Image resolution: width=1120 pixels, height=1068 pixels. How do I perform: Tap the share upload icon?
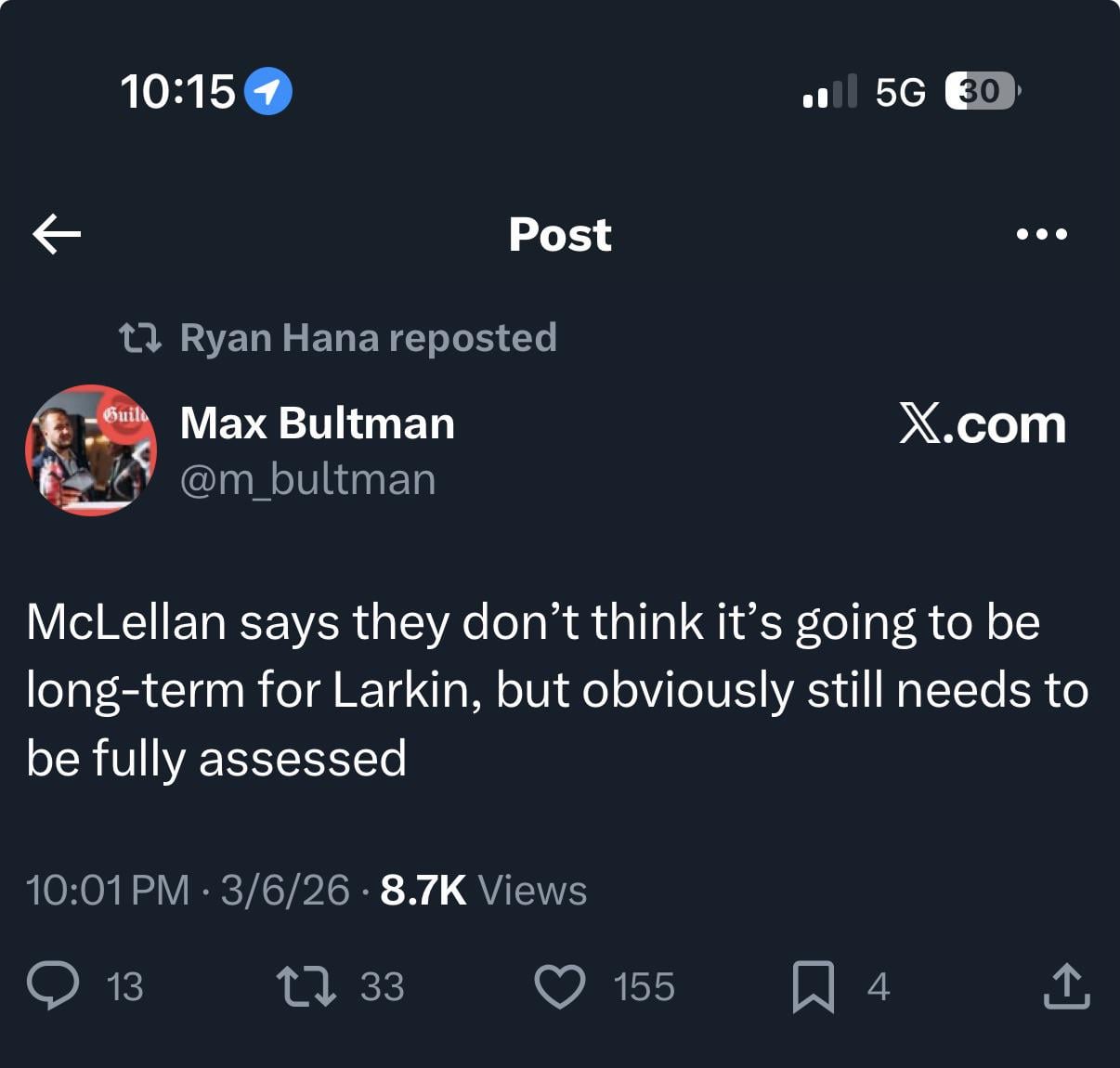(1065, 986)
